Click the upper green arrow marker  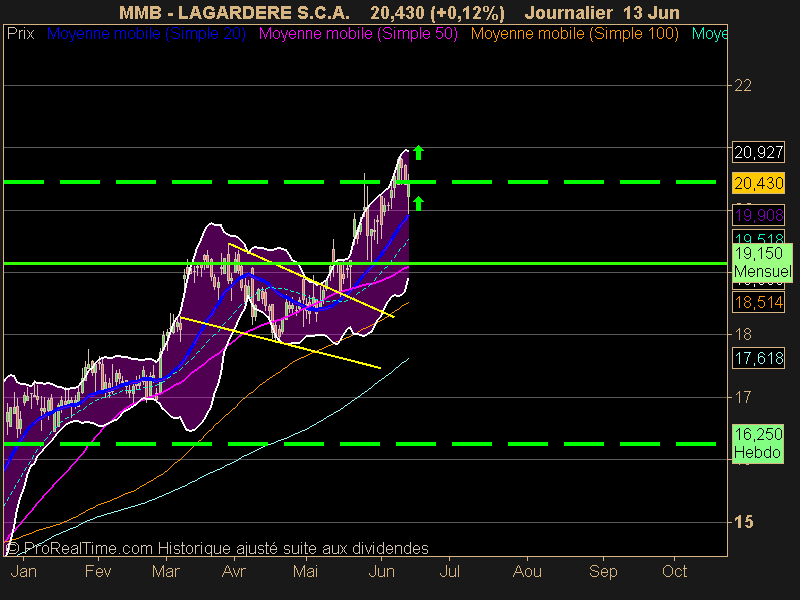tap(418, 152)
